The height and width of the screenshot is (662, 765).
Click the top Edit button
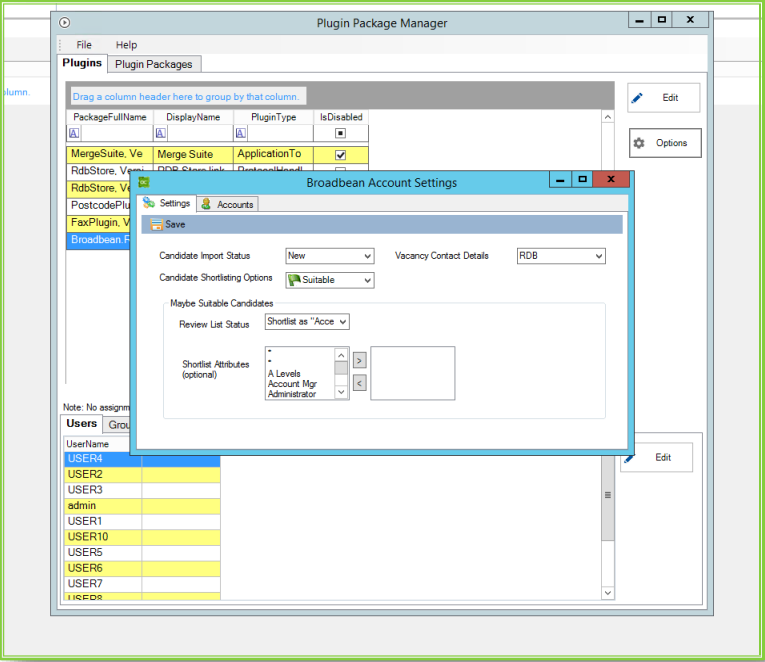[x=664, y=98]
